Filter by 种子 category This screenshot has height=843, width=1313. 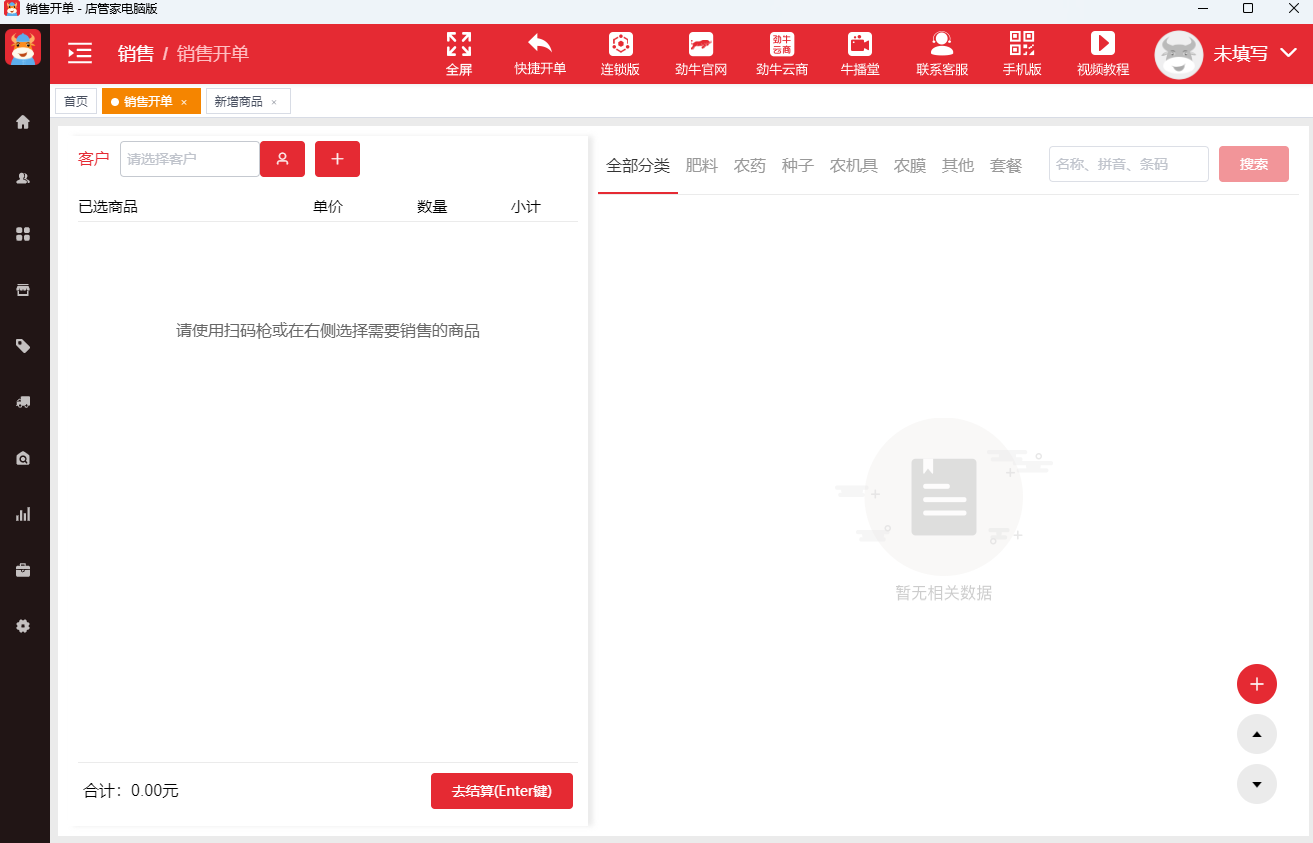(x=798, y=165)
